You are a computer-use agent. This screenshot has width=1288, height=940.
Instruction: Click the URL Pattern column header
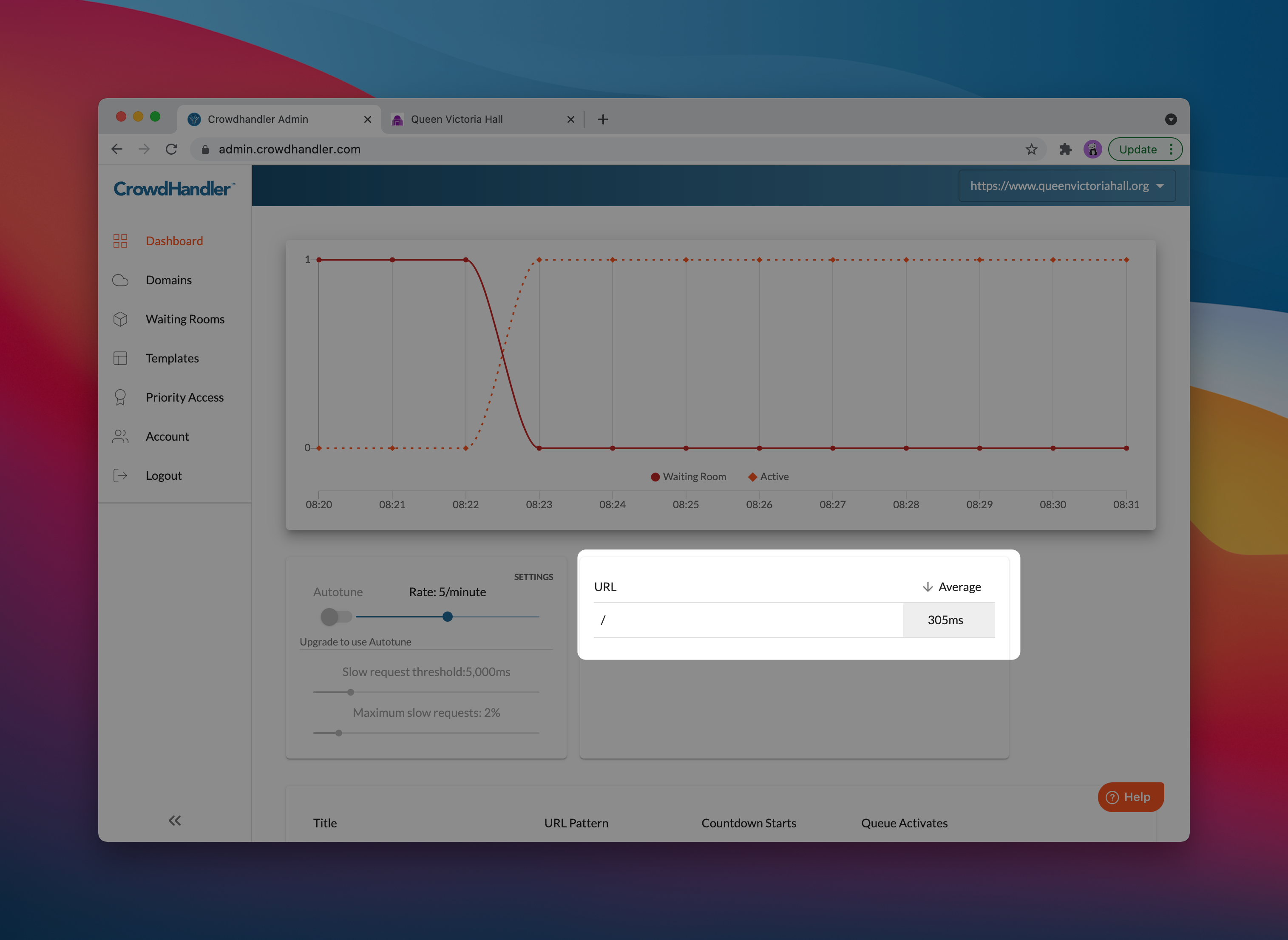pyautogui.click(x=576, y=823)
